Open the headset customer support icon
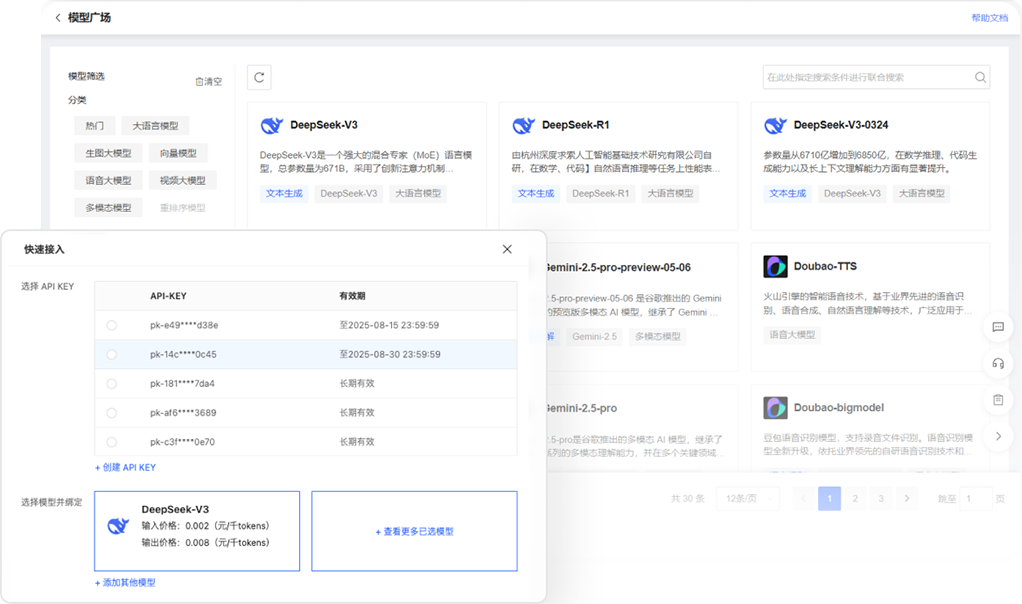 pos(997,363)
